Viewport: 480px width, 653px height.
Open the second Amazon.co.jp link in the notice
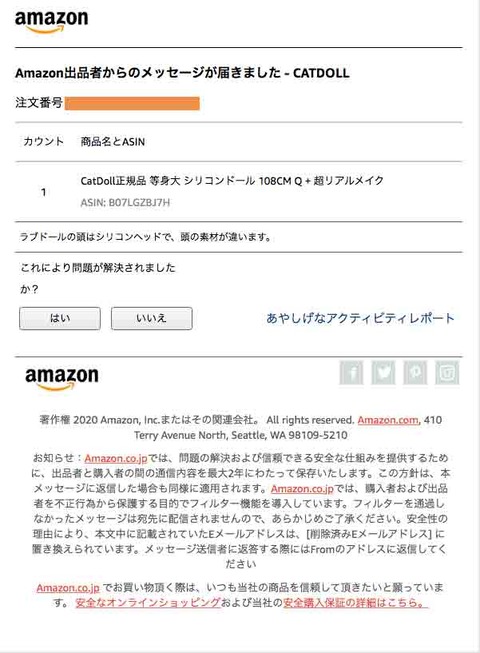click(x=302, y=489)
